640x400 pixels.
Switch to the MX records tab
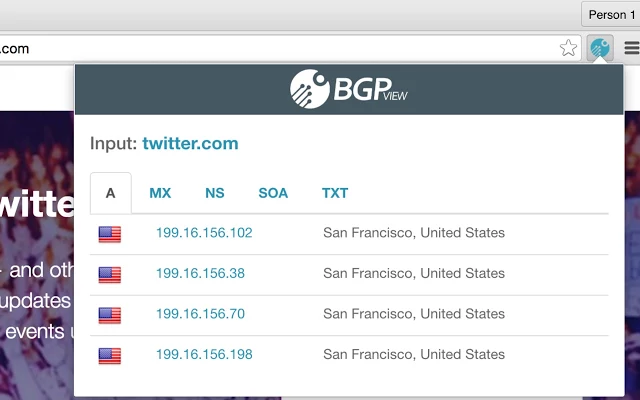click(160, 193)
